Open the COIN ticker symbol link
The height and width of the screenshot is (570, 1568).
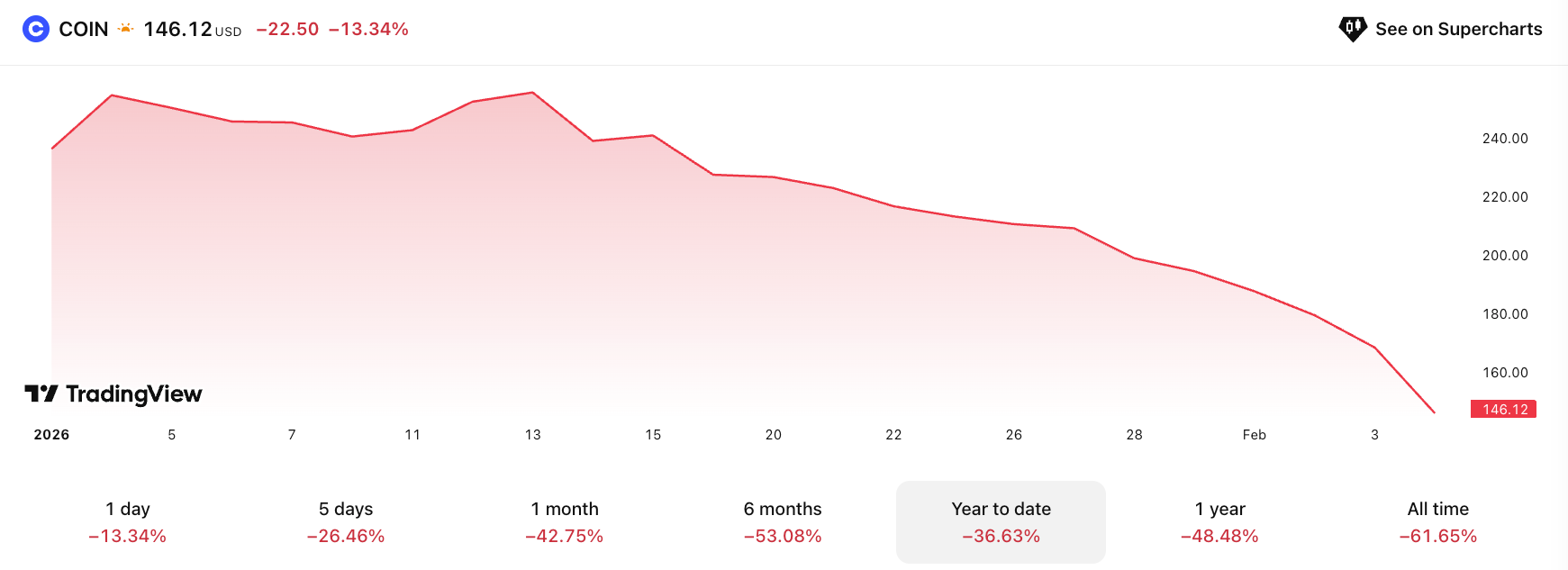tap(84, 29)
